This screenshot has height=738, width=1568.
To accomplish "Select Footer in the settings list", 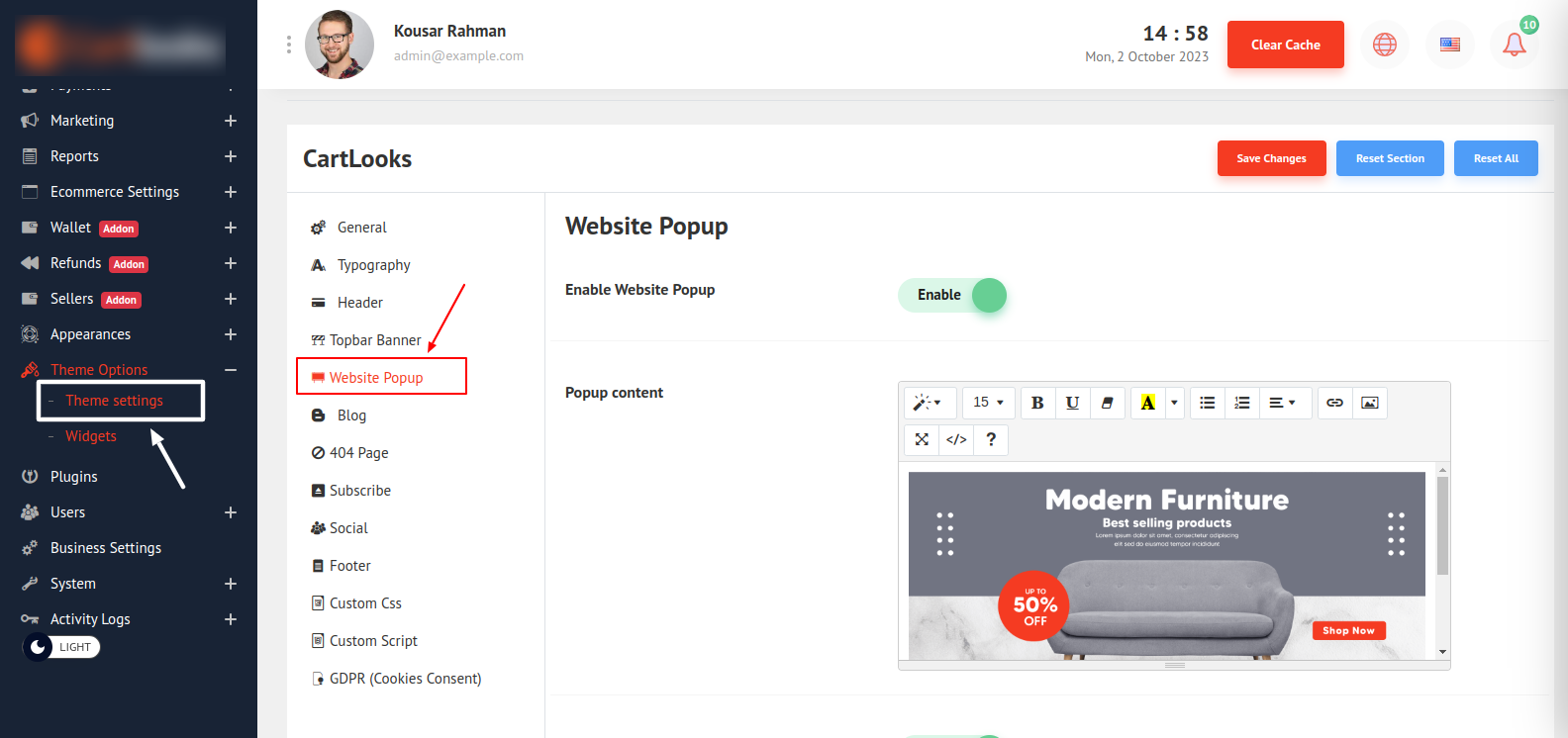I will (349, 566).
